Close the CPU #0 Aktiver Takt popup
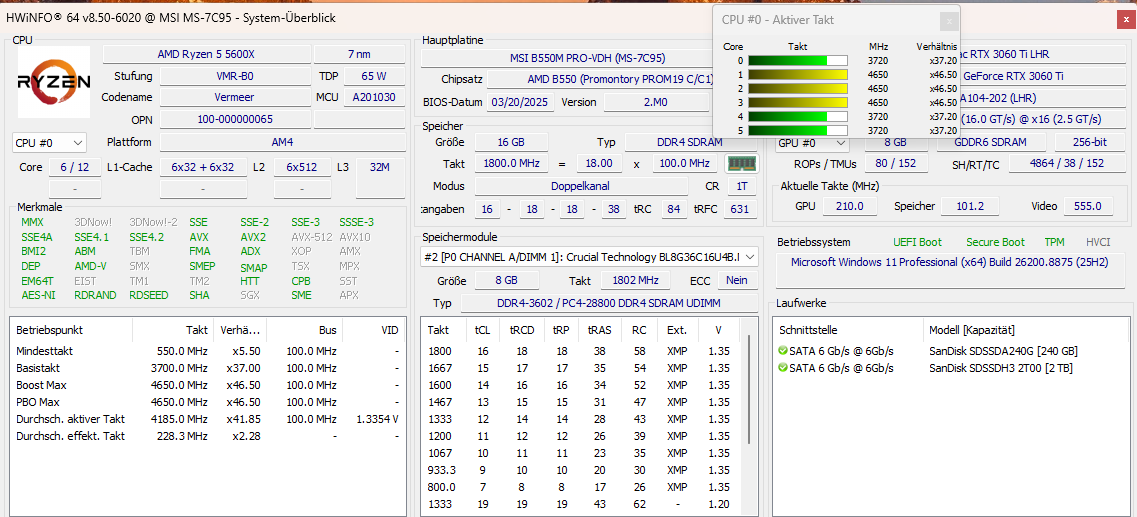The image size is (1137, 517). coord(948,20)
